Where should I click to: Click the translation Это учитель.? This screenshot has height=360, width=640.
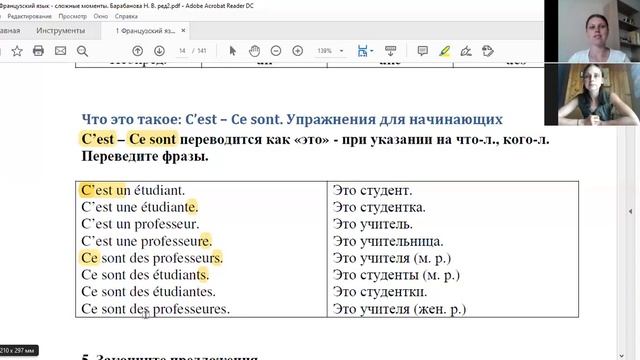[x=373, y=224]
